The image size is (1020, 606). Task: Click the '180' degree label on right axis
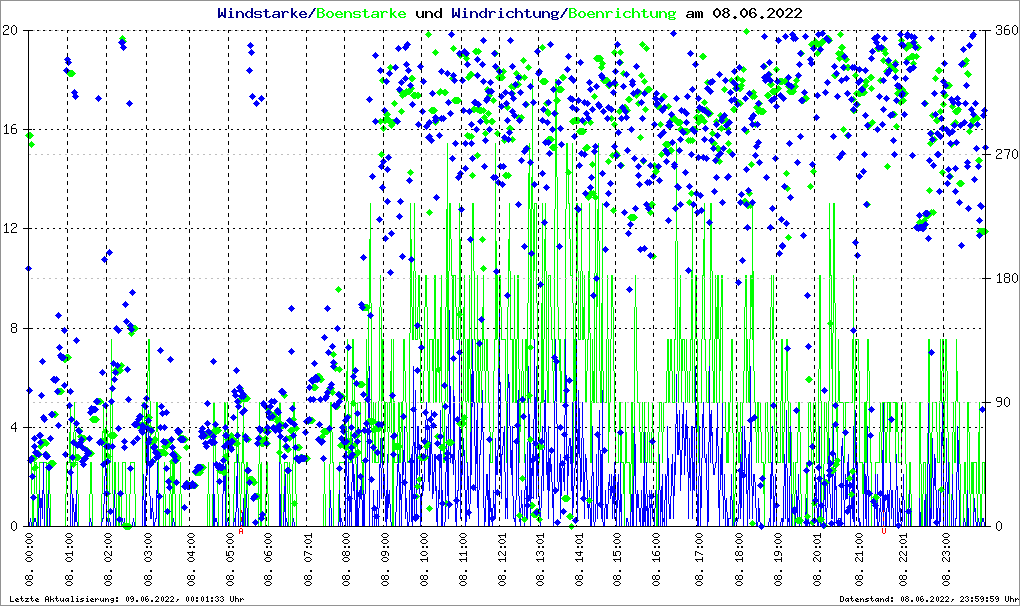[x=1004, y=279]
